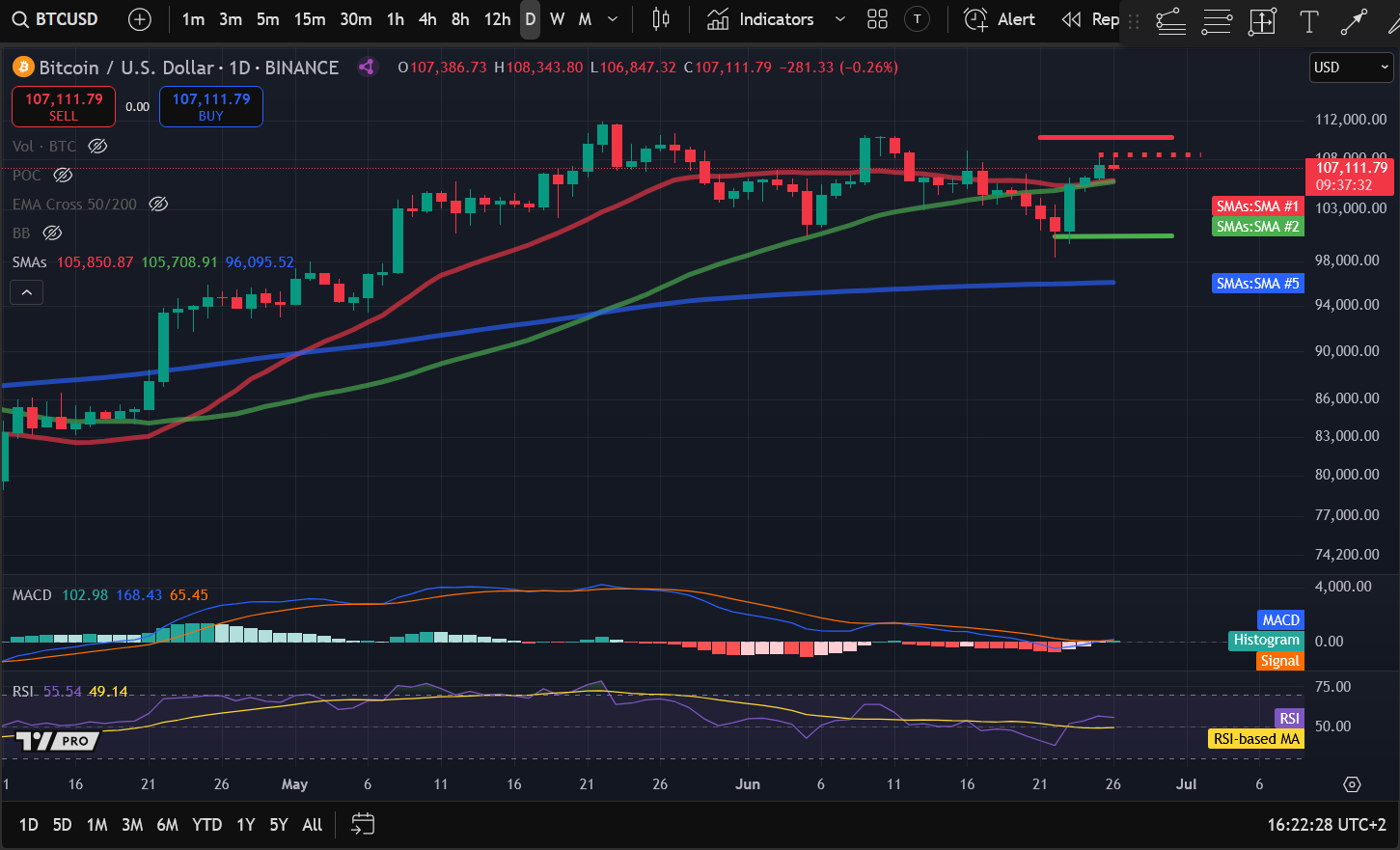Switch to monthly M timeframe
The image size is (1400, 850).
tap(585, 19)
